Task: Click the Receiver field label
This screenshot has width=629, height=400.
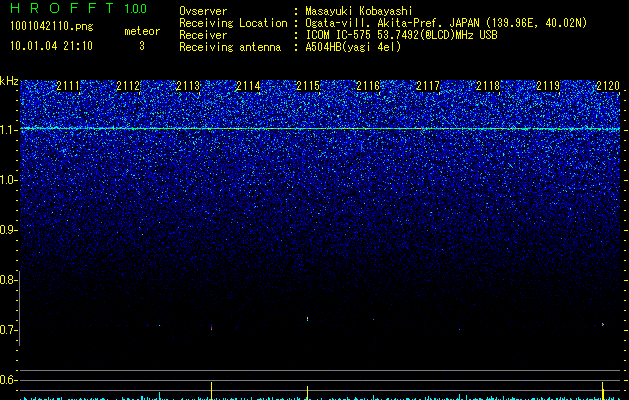Action: coord(203,35)
